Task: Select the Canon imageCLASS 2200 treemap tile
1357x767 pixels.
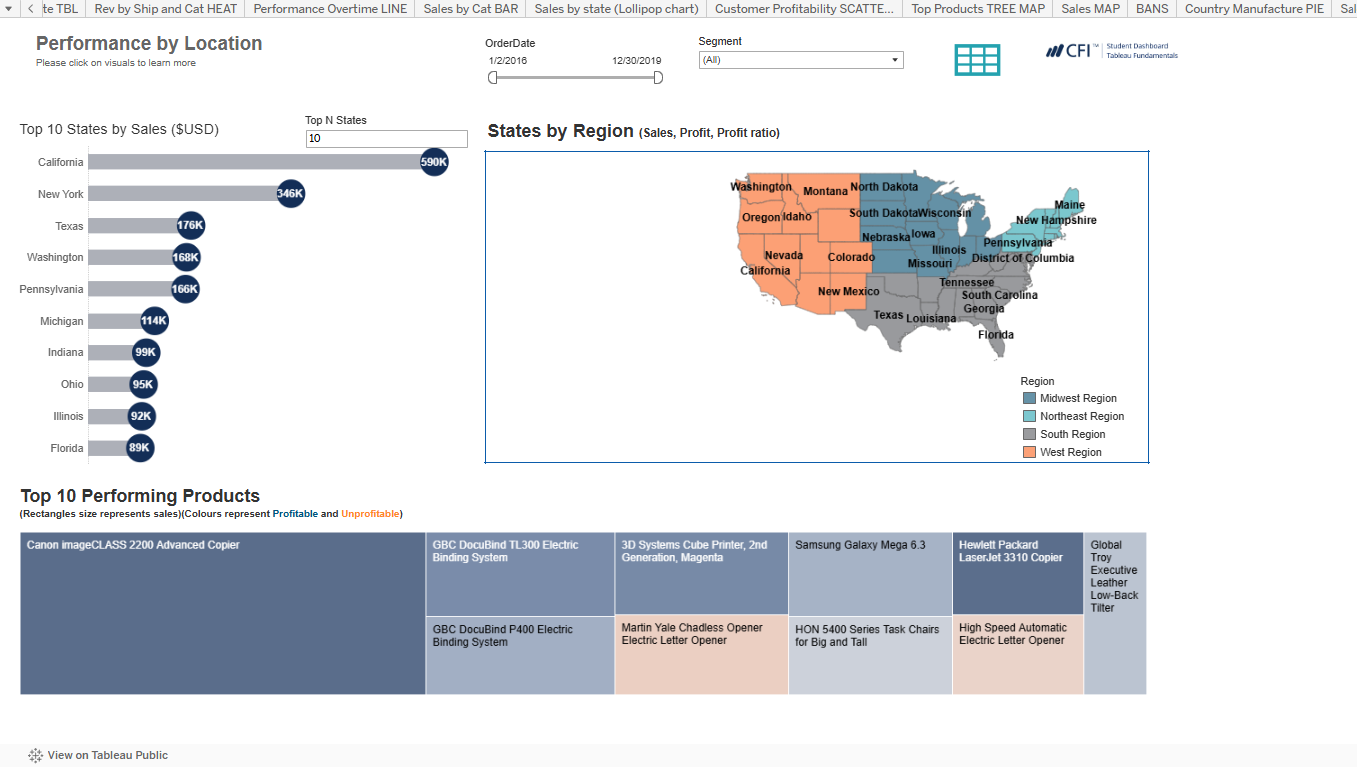Action: pyautogui.click(x=223, y=613)
